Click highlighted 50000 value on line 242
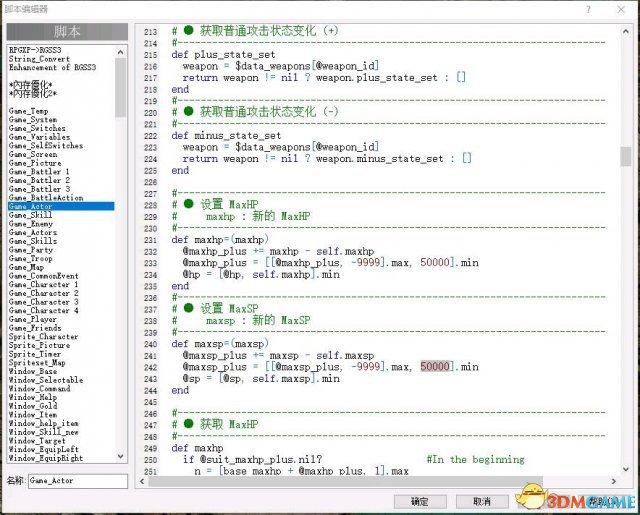 click(435, 366)
